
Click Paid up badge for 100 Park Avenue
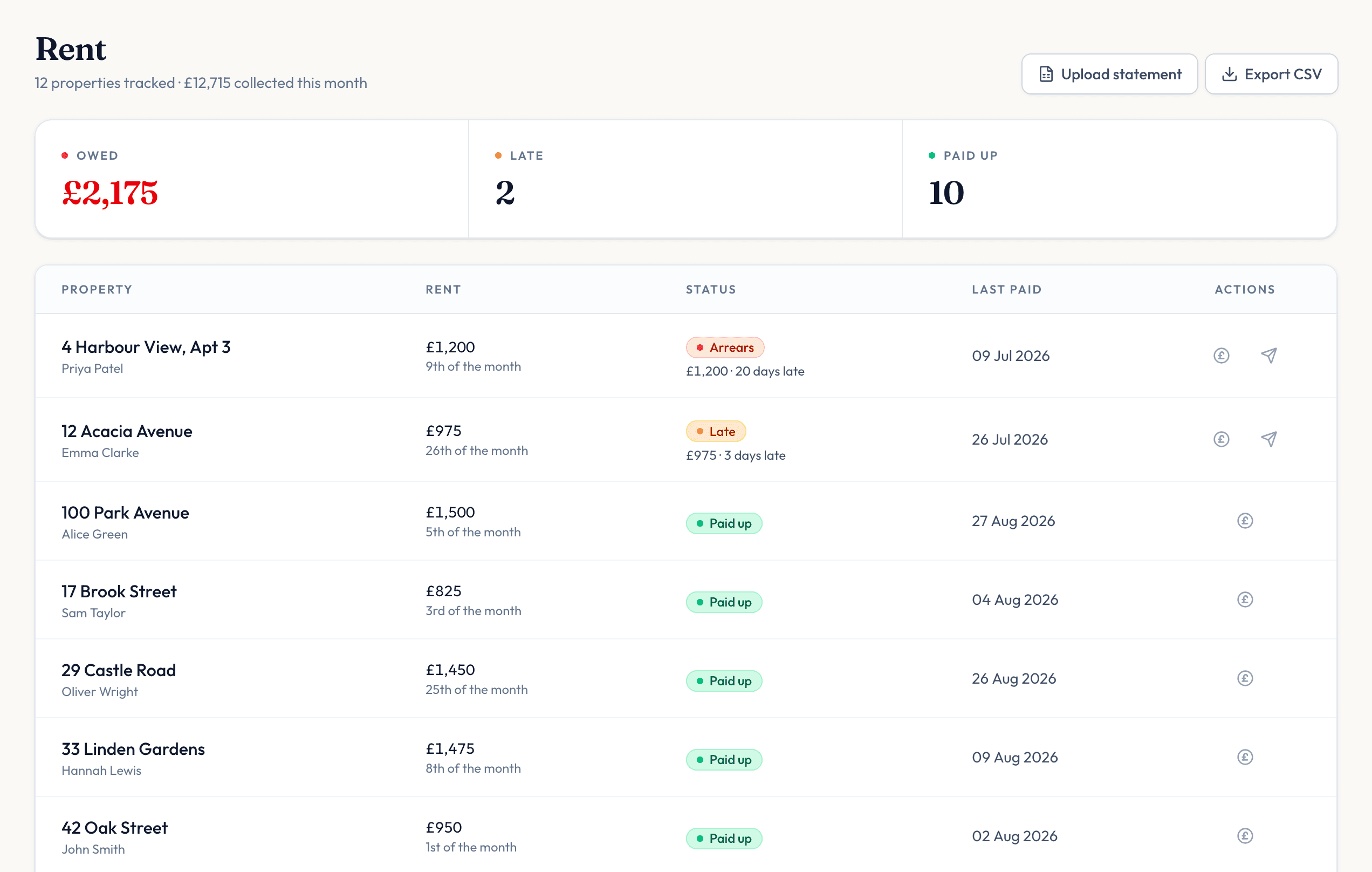pyautogui.click(x=724, y=523)
